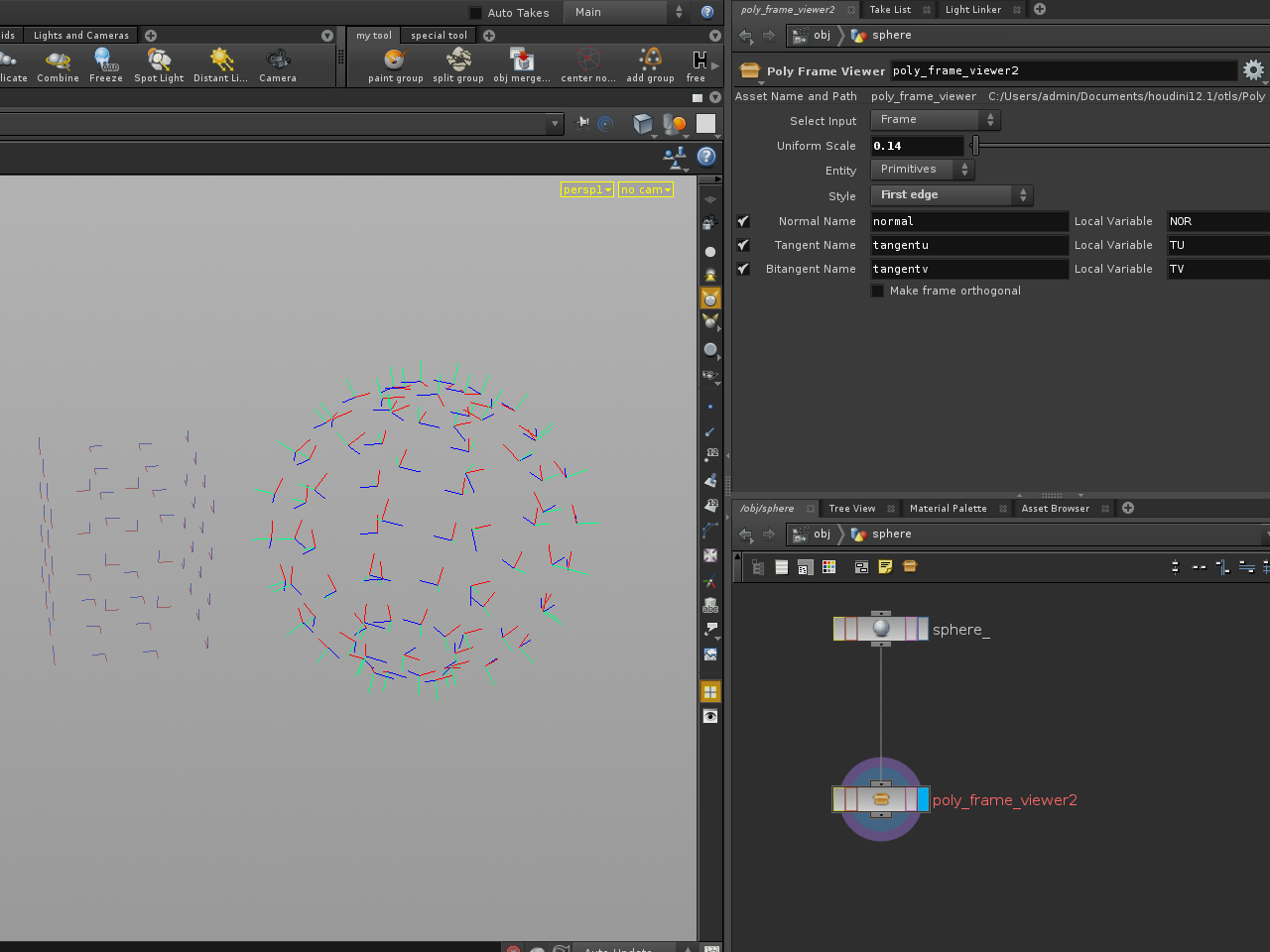Open the special tool shelf tab
Screen dimensions: 1270x952
(438, 35)
